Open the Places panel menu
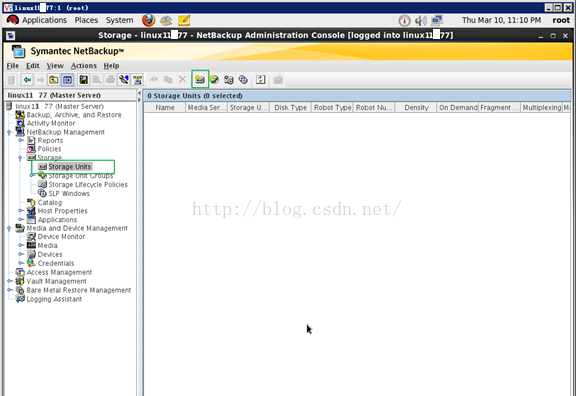The width and height of the screenshot is (576, 396). [86, 20]
